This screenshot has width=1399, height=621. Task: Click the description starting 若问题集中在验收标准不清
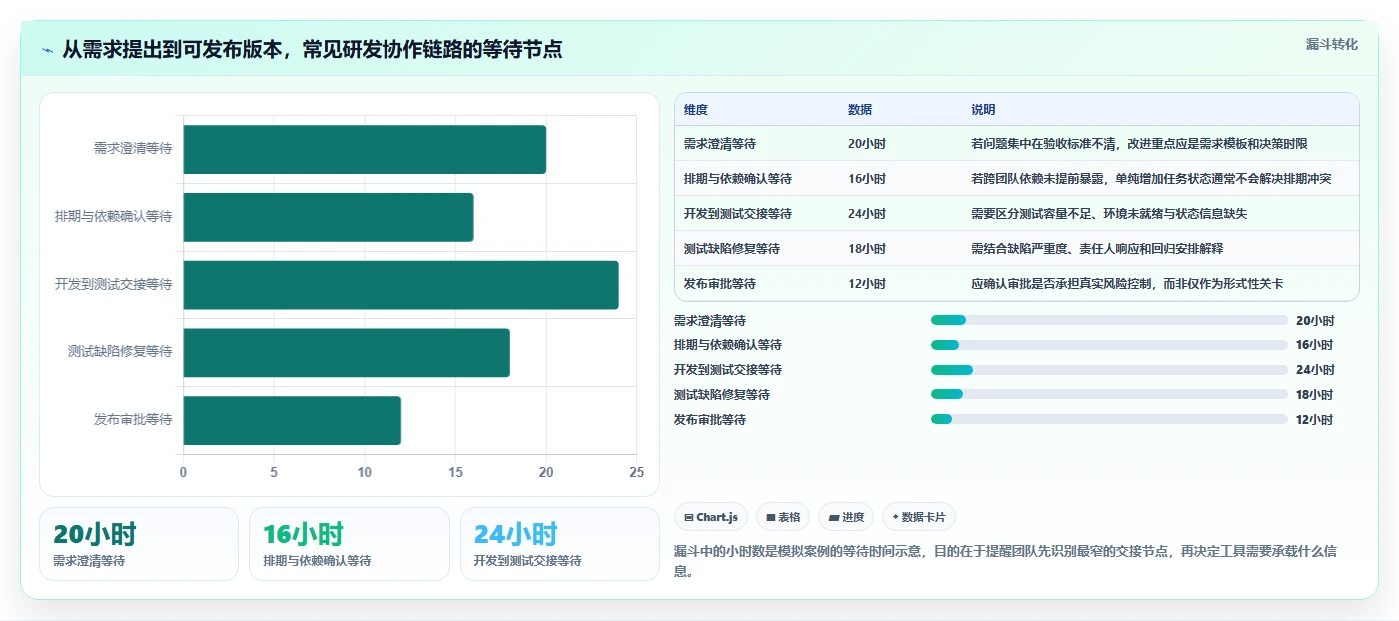tap(1139, 144)
